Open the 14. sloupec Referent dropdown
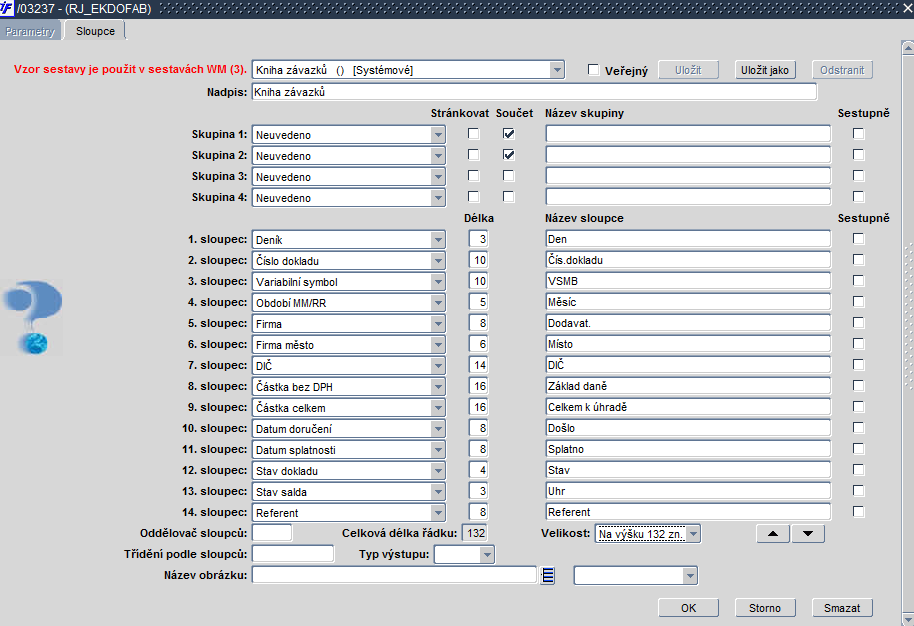This screenshot has width=914, height=626. coord(438,512)
